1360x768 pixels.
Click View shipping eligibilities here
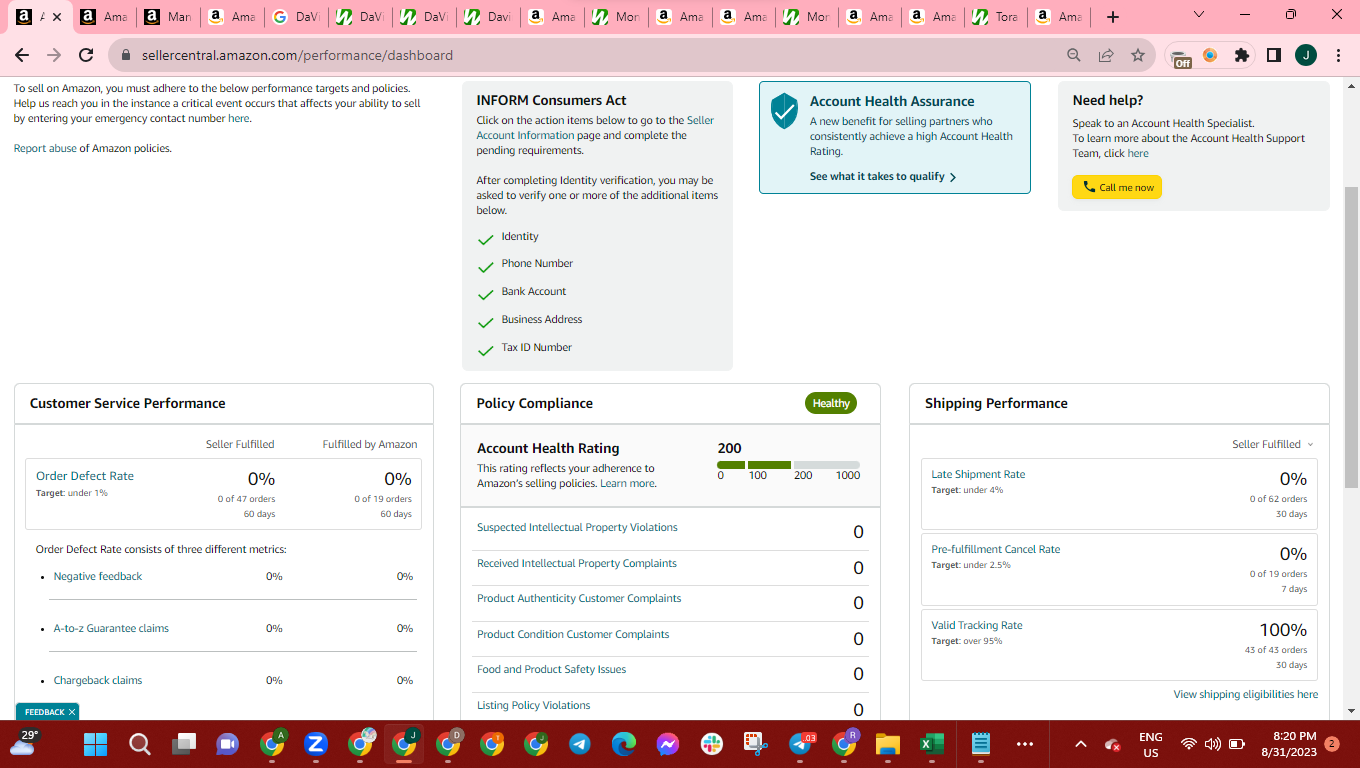1246,694
